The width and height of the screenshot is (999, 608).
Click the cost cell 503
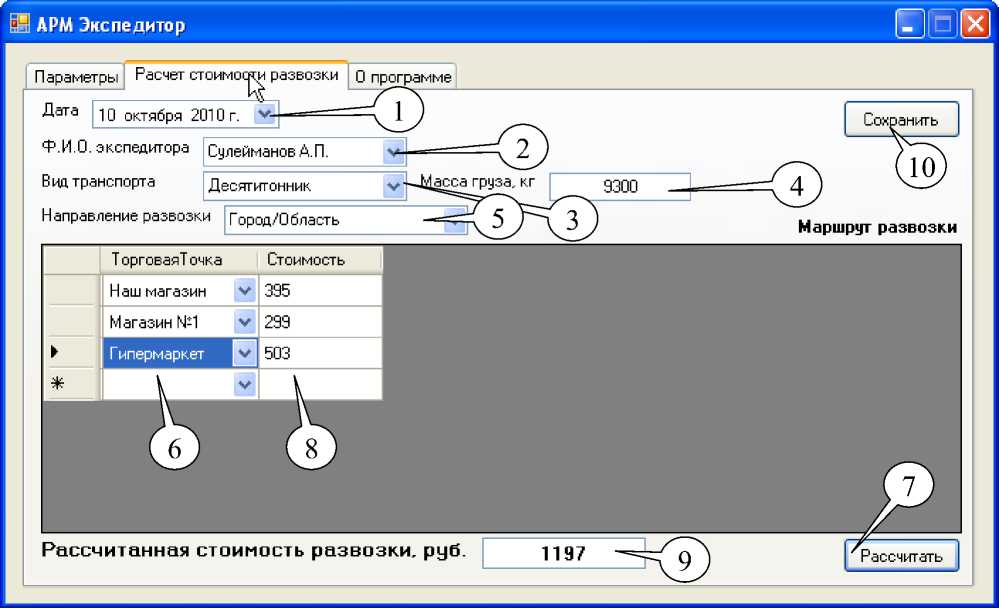click(x=320, y=353)
